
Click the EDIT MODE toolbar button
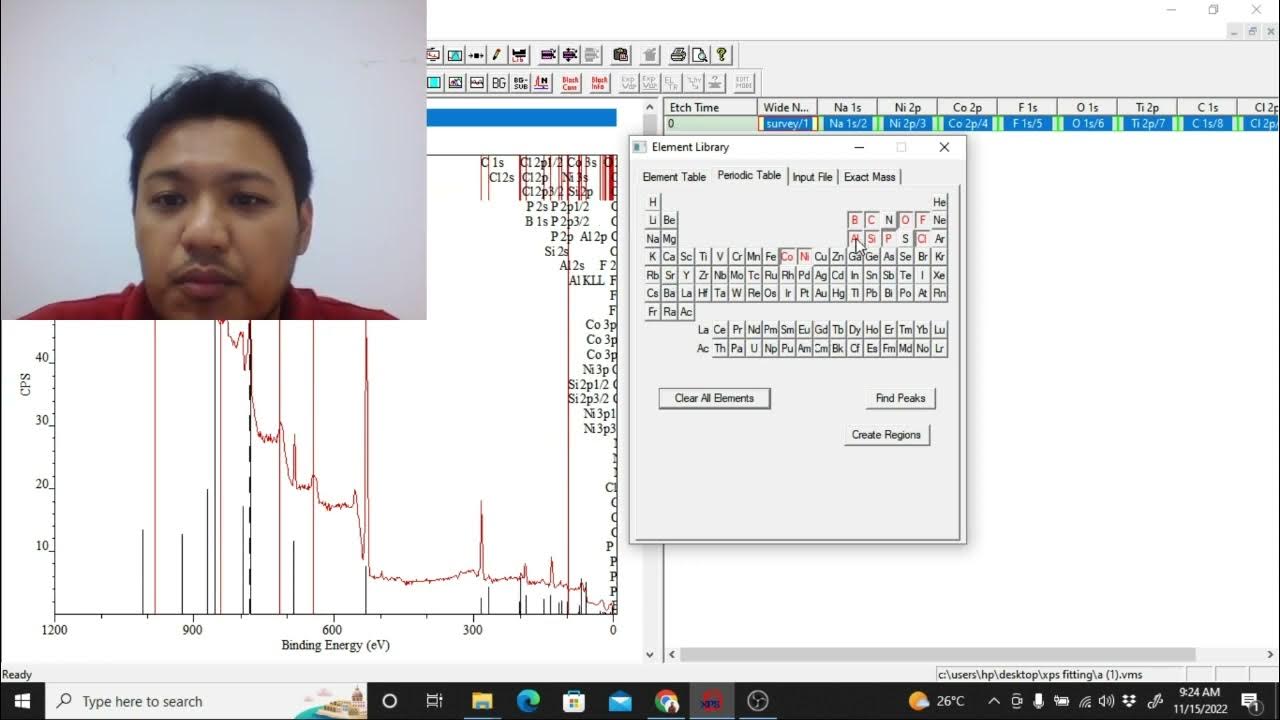[x=744, y=82]
